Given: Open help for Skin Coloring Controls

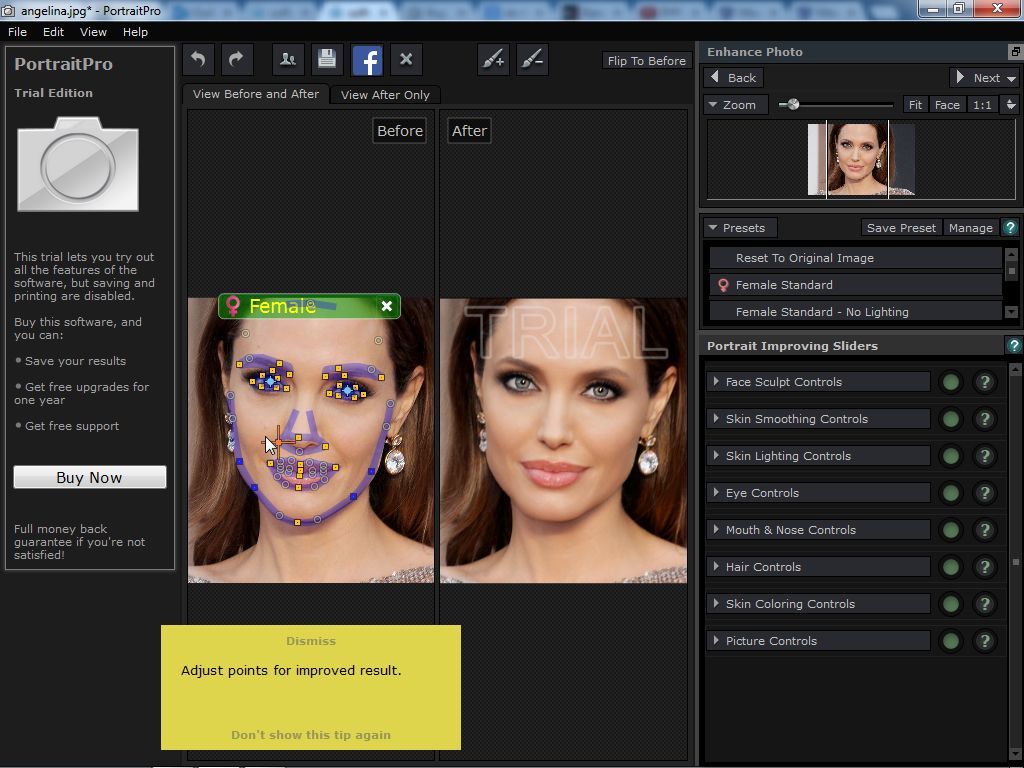Looking at the screenshot, I should tap(985, 604).
